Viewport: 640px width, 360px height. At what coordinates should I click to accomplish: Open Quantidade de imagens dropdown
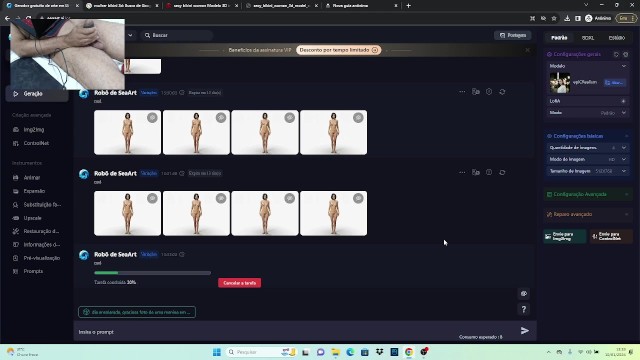pos(588,147)
